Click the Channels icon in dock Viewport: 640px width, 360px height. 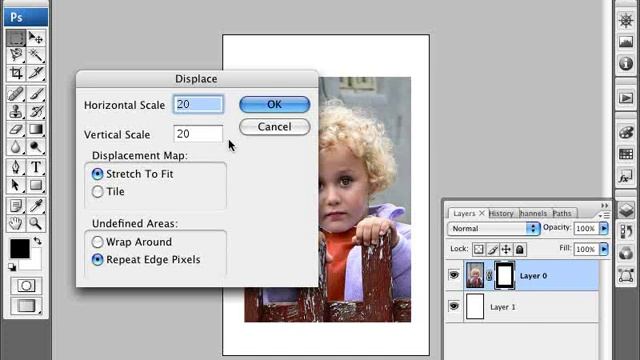626,253
